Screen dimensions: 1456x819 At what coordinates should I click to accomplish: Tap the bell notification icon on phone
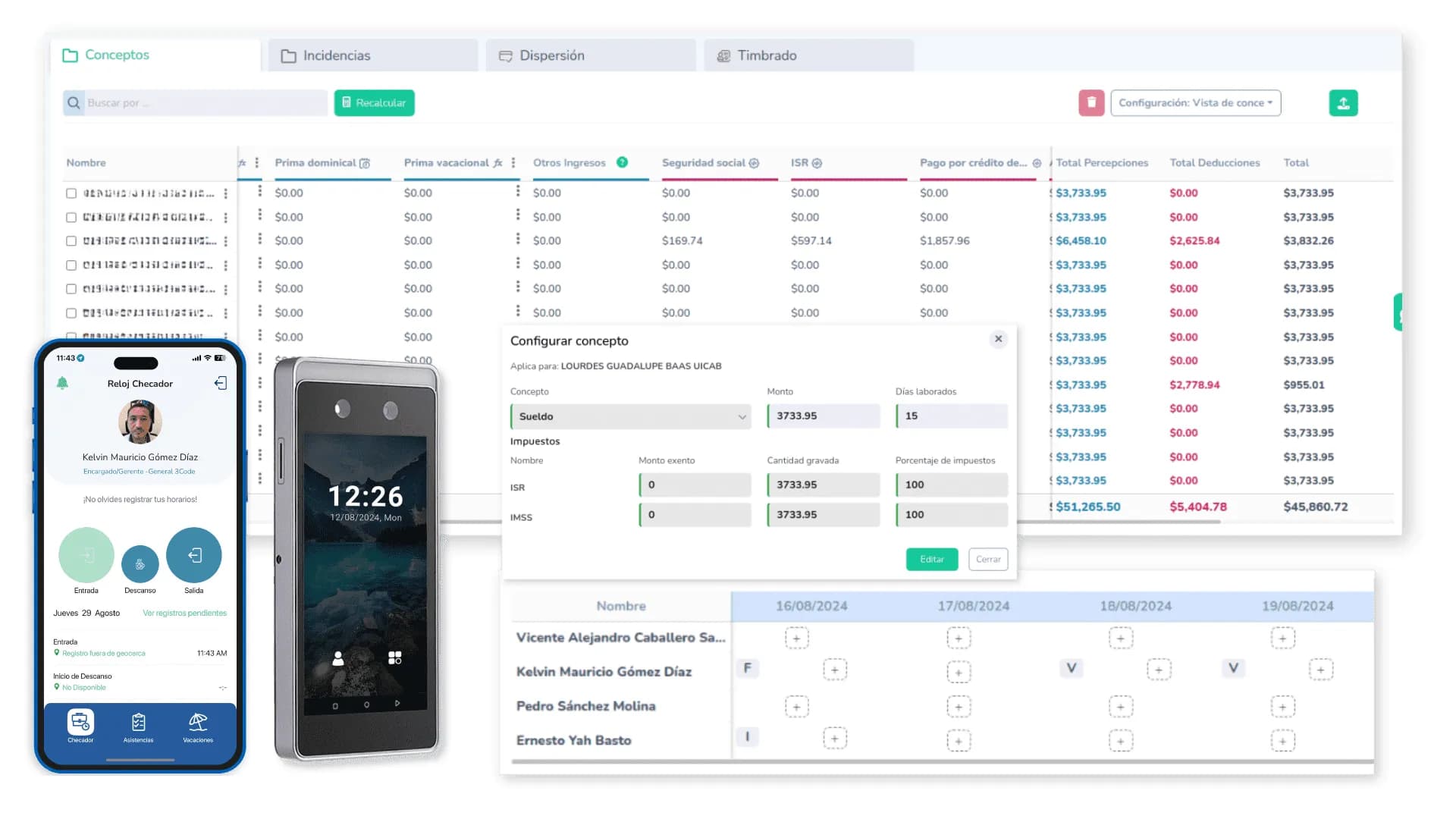click(63, 383)
